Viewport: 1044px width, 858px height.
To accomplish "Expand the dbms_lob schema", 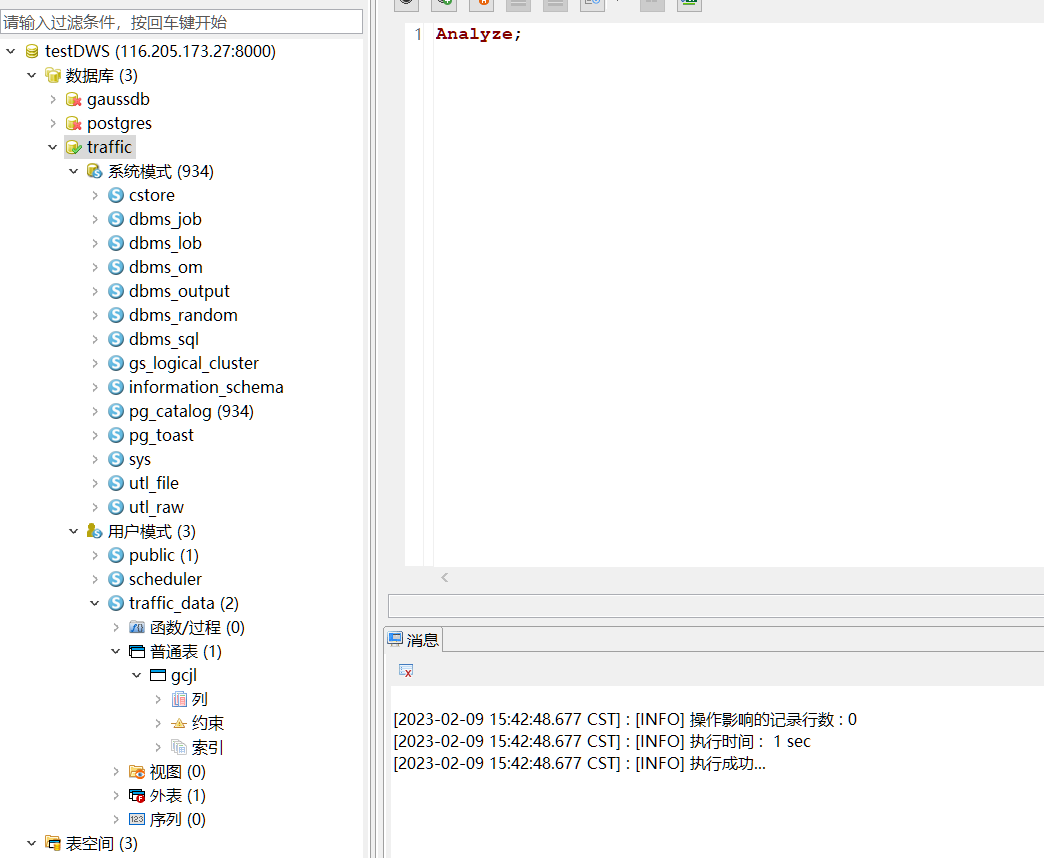I will (x=95, y=243).
